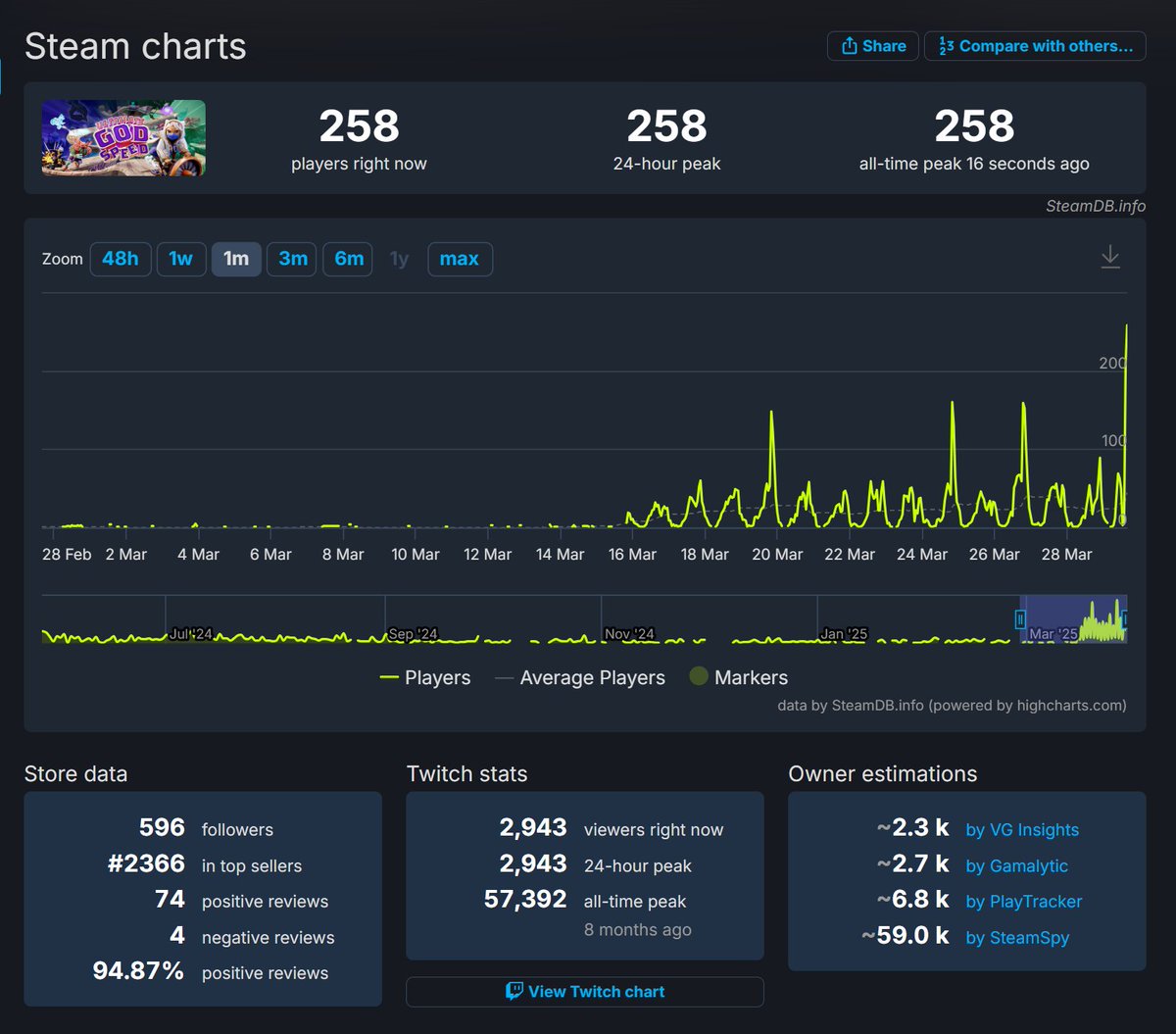Click the highlighted Mar '25 navigator range

(x=1073, y=619)
